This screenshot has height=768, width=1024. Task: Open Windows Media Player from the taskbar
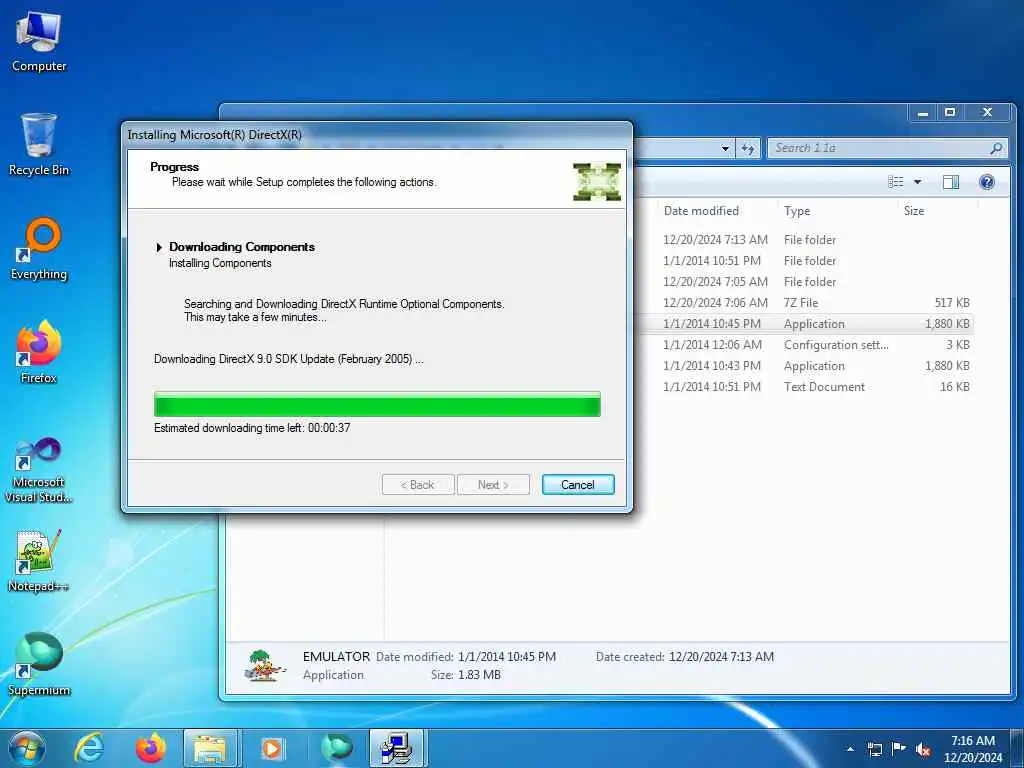[x=272, y=748]
